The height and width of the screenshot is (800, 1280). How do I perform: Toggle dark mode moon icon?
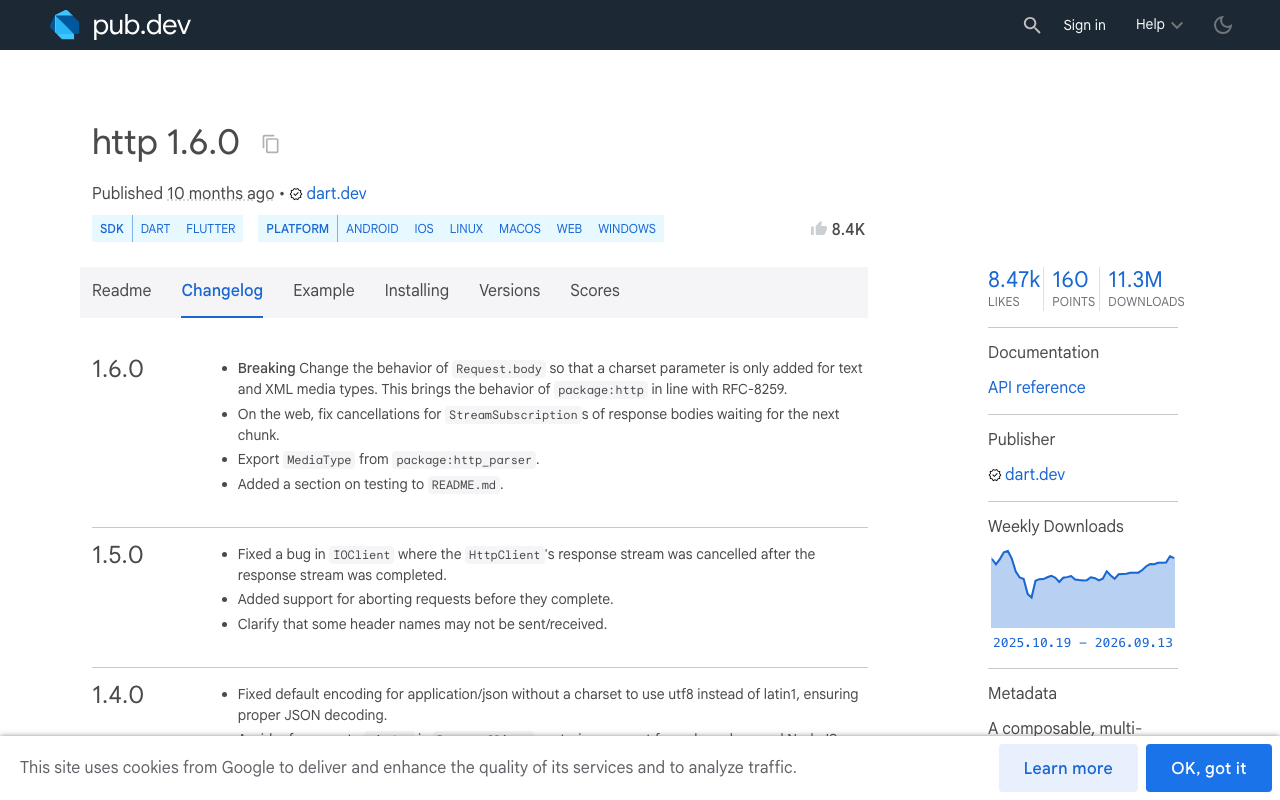coord(1222,25)
